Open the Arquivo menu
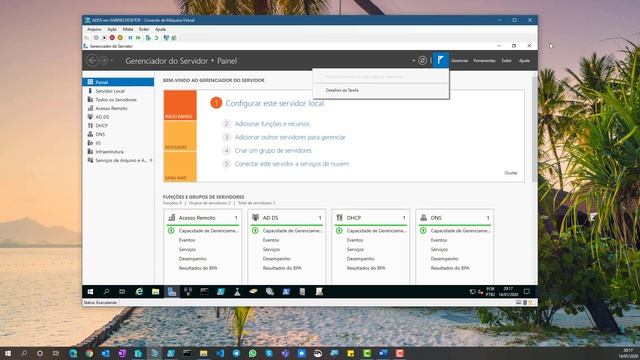The width and height of the screenshot is (640, 360). (x=94, y=29)
